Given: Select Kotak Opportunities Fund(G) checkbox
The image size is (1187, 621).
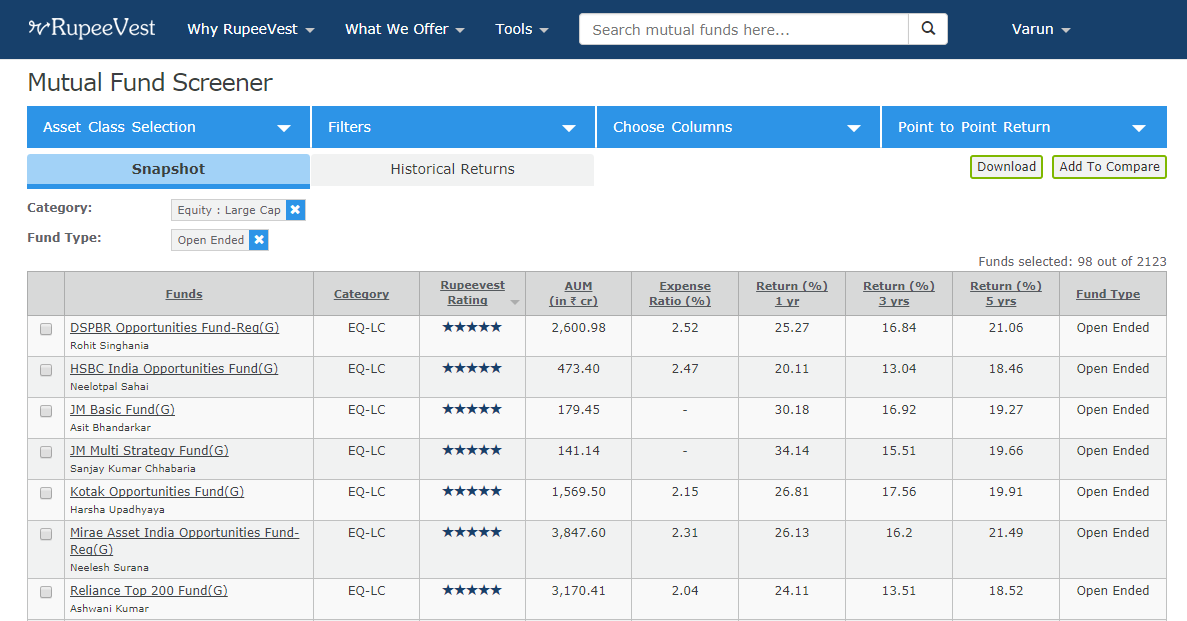Looking at the screenshot, I should [x=46, y=493].
